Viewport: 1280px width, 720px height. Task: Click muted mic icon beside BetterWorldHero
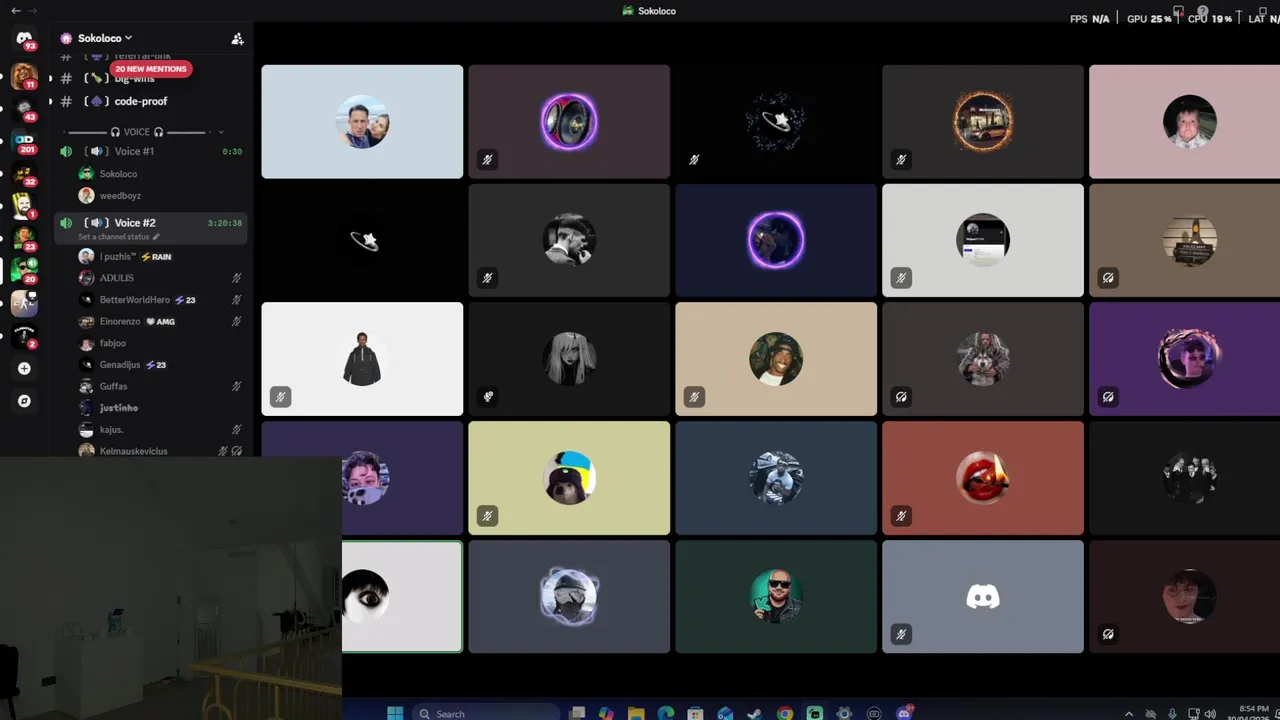[237, 300]
